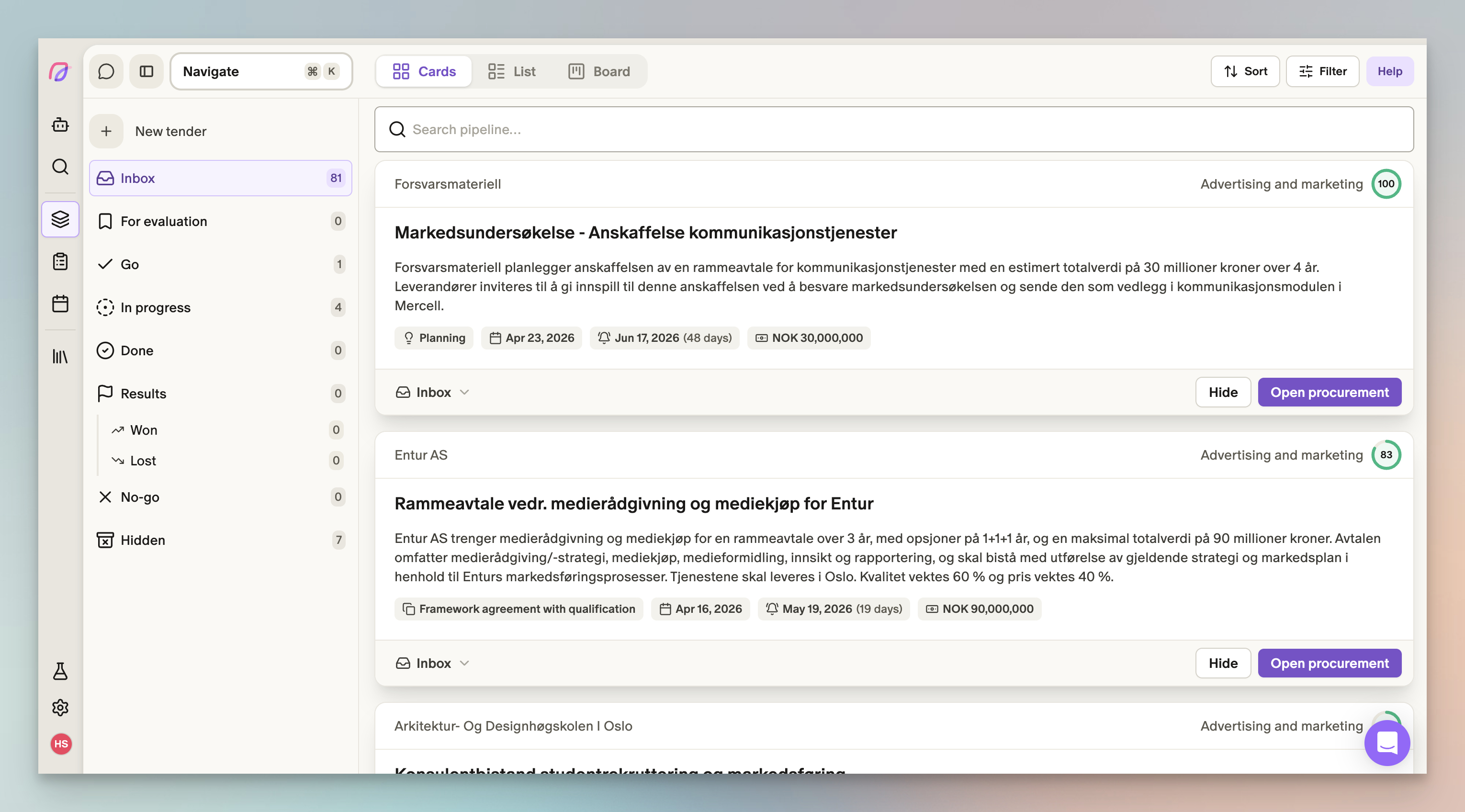Viewport: 1465px width, 812px height.
Task: Open the AI assistant robot icon
Action: click(x=60, y=124)
